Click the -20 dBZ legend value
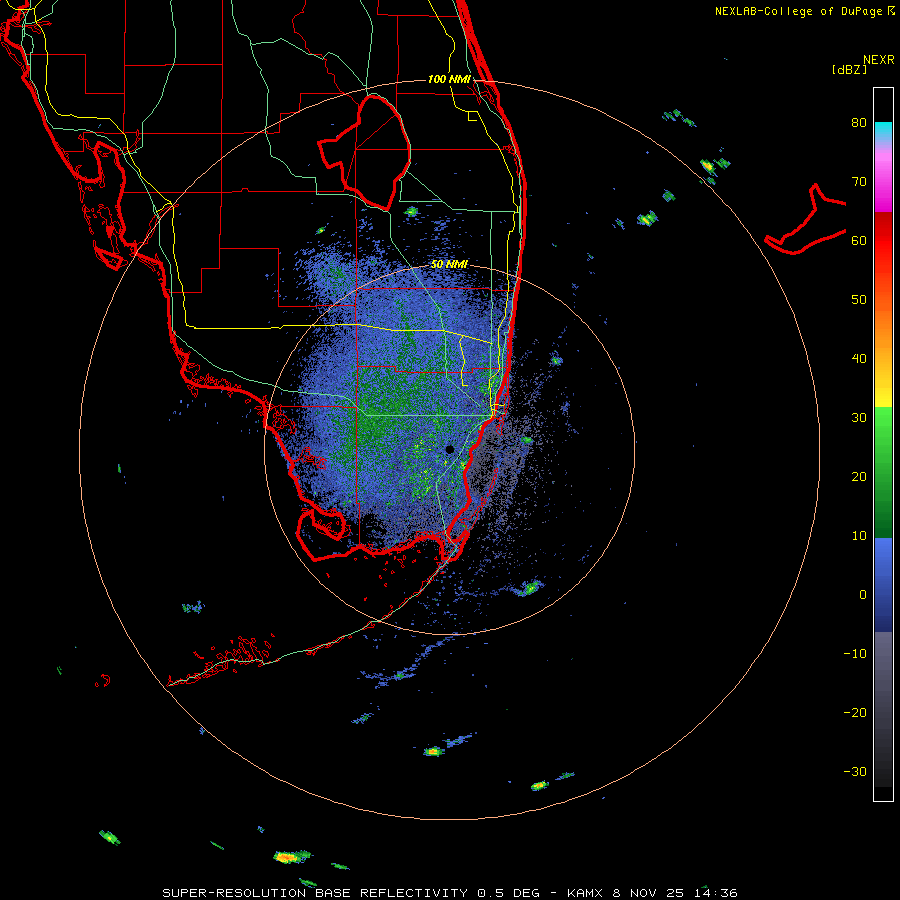 (855, 713)
